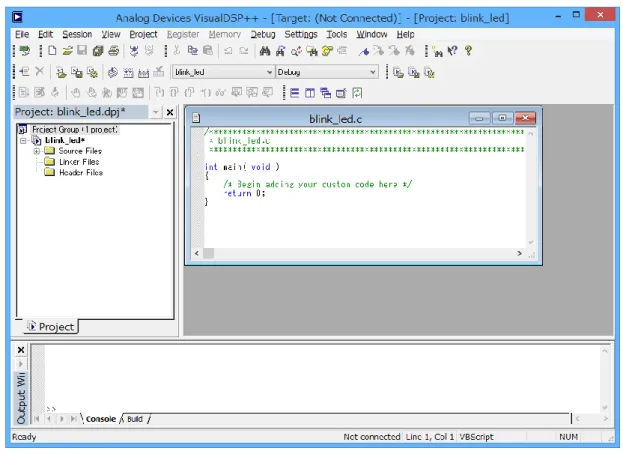
Task: Open the File menu
Action: 22,35
